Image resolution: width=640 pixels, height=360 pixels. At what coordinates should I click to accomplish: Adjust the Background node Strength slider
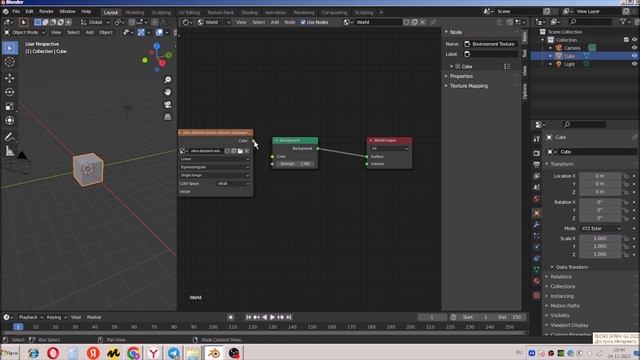(x=295, y=164)
